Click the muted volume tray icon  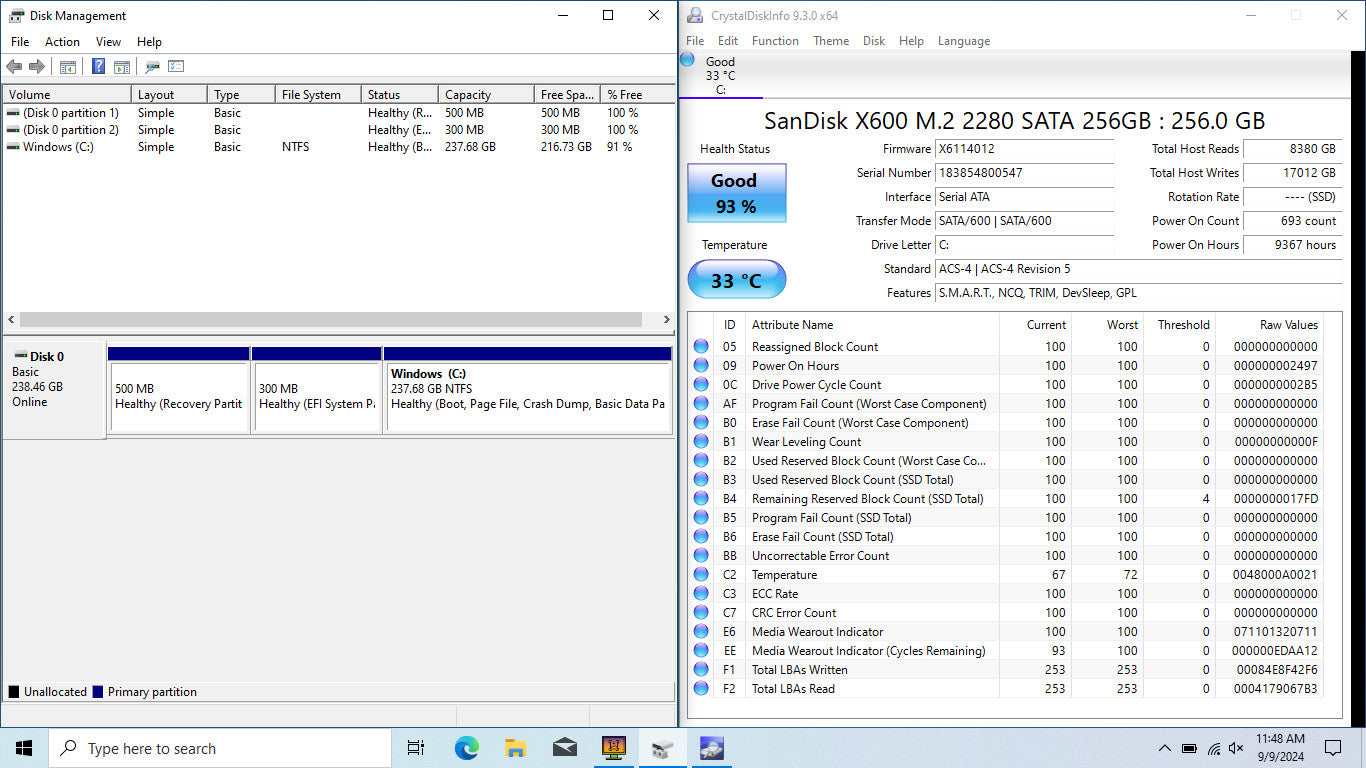point(1236,748)
